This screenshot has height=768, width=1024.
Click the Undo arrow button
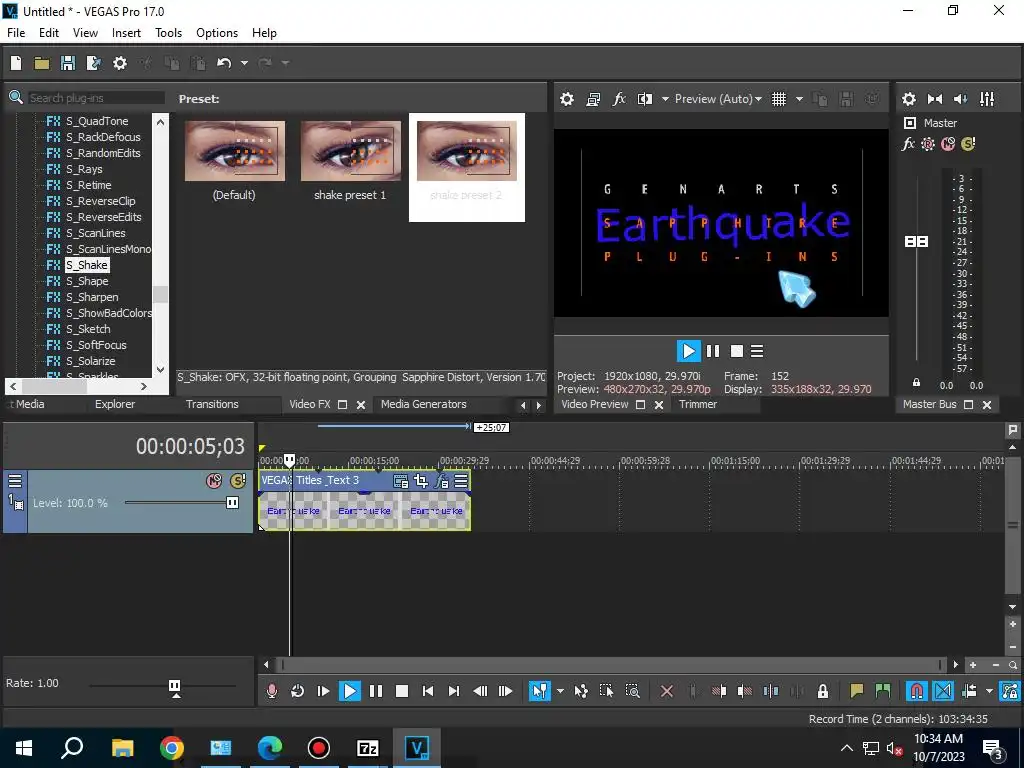point(224,63)
